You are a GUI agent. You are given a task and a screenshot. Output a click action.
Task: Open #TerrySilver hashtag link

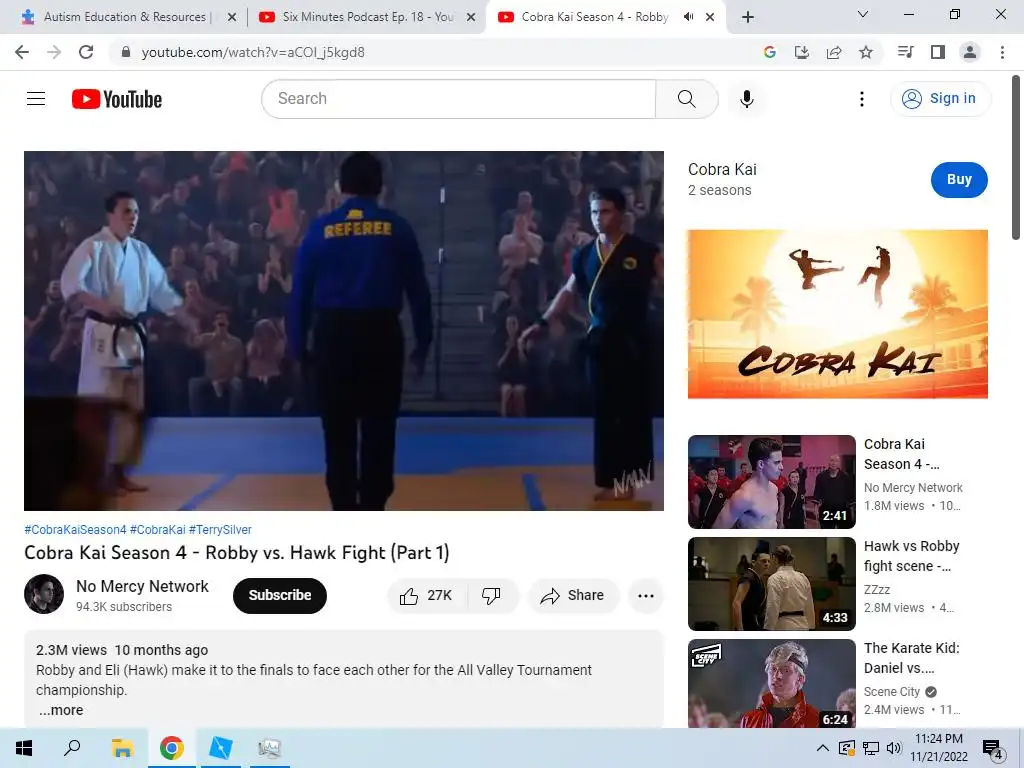220,530
